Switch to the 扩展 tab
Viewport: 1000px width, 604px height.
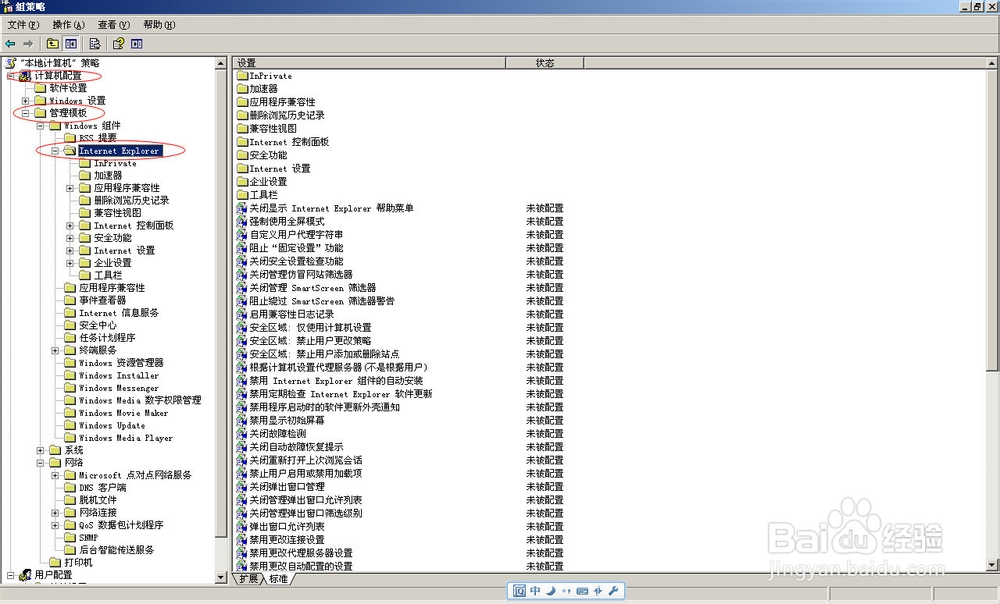point(249,578)
